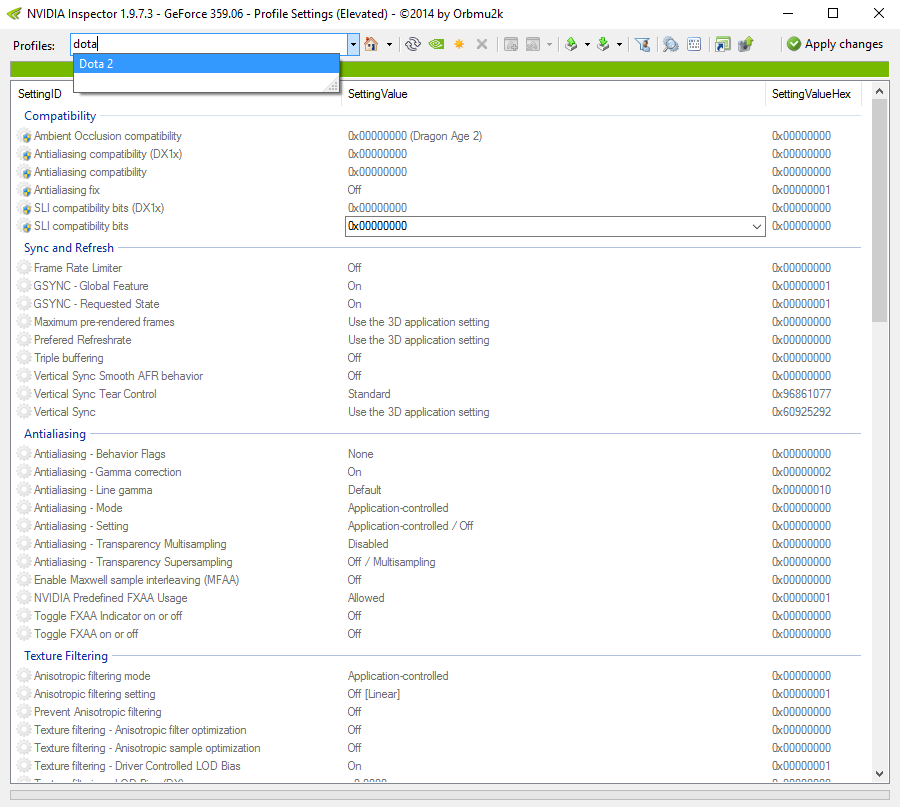
Task: Click the 'Application-controlled / Off' Antialiasing Setting value
Action: tap(410, 526)
